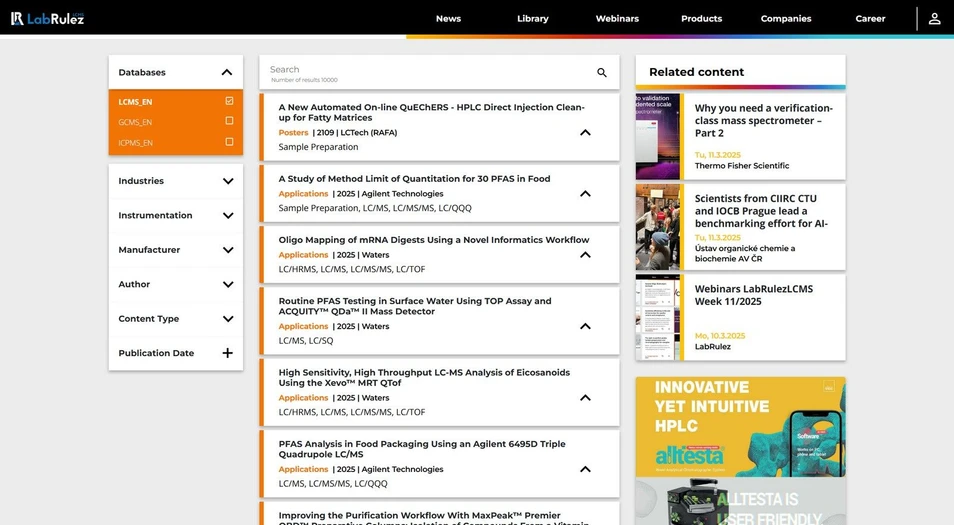Screen dimensions: 954x525
Task: Click Applications tag on Eicosanoids result
Action: point(303,398)
